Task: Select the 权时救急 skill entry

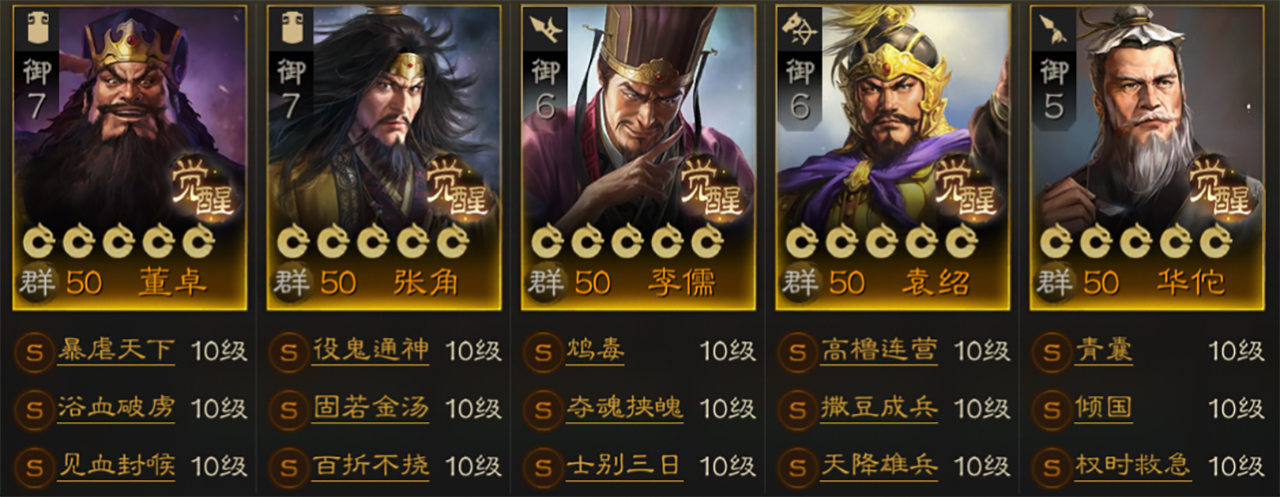Action: pos(1133,465)
